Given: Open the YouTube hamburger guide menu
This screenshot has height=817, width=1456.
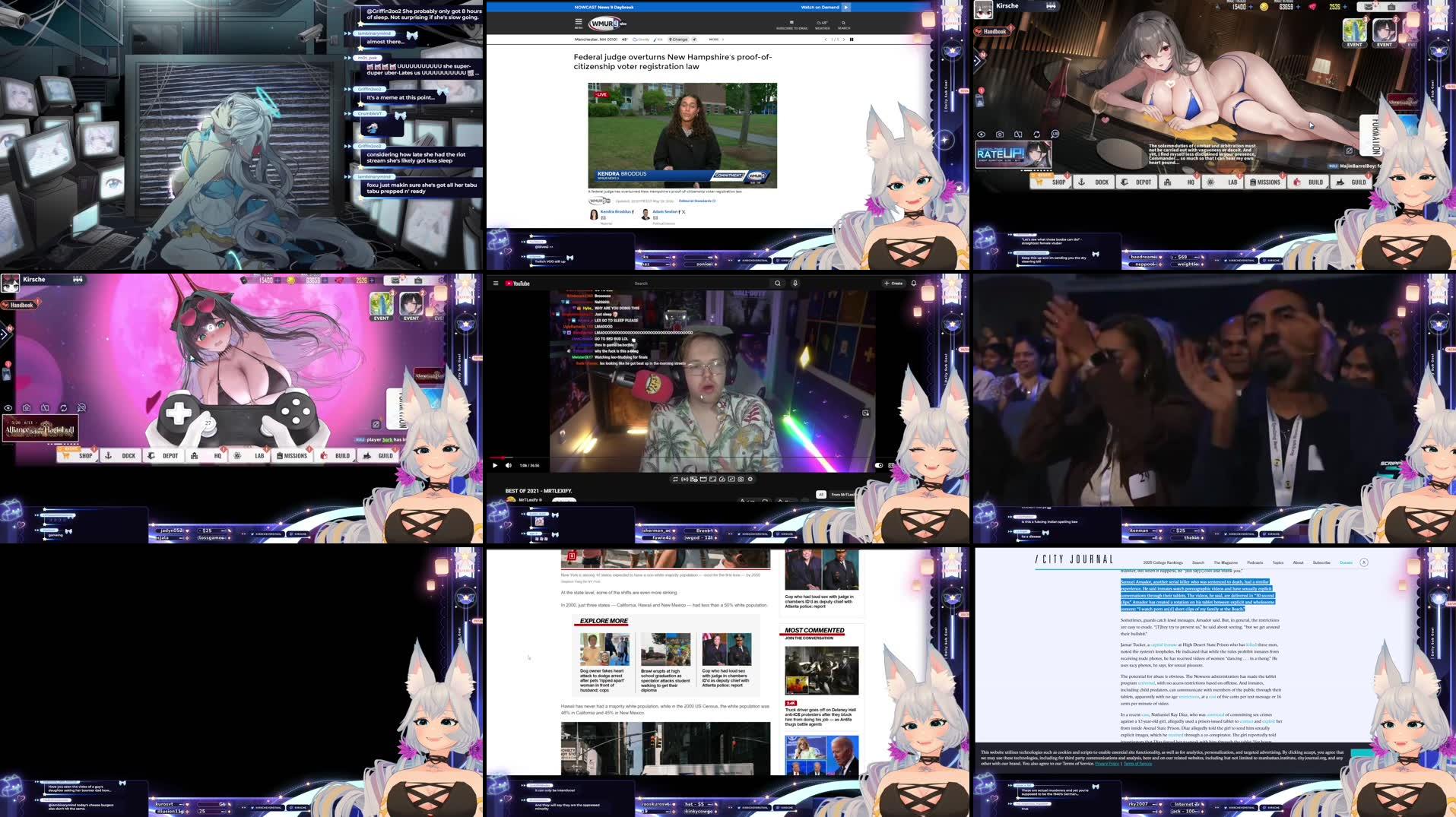Looking at the screenshot, I should coord(496,283).
